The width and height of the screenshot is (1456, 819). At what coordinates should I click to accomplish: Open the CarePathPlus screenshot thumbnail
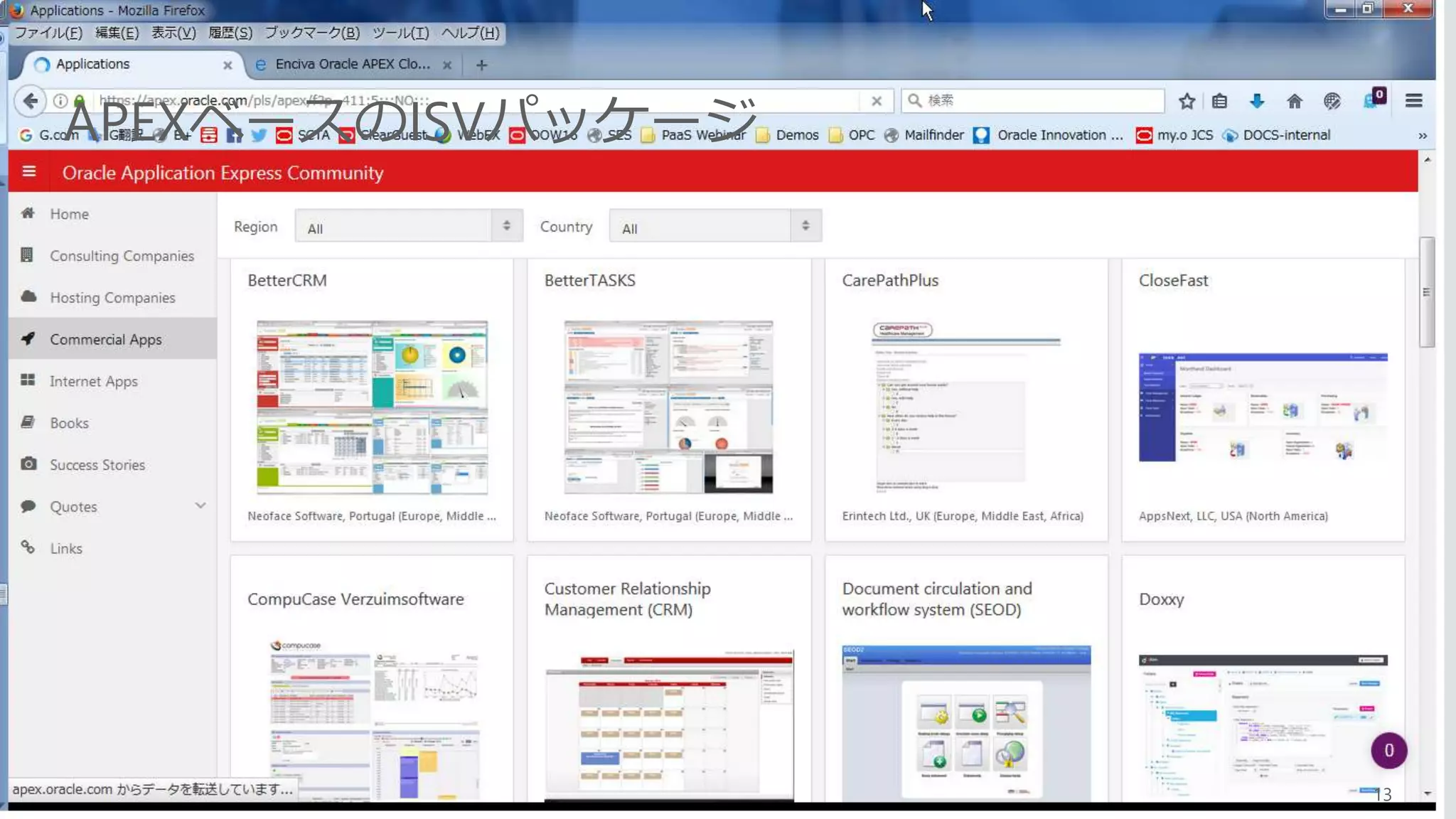[966, 407]
